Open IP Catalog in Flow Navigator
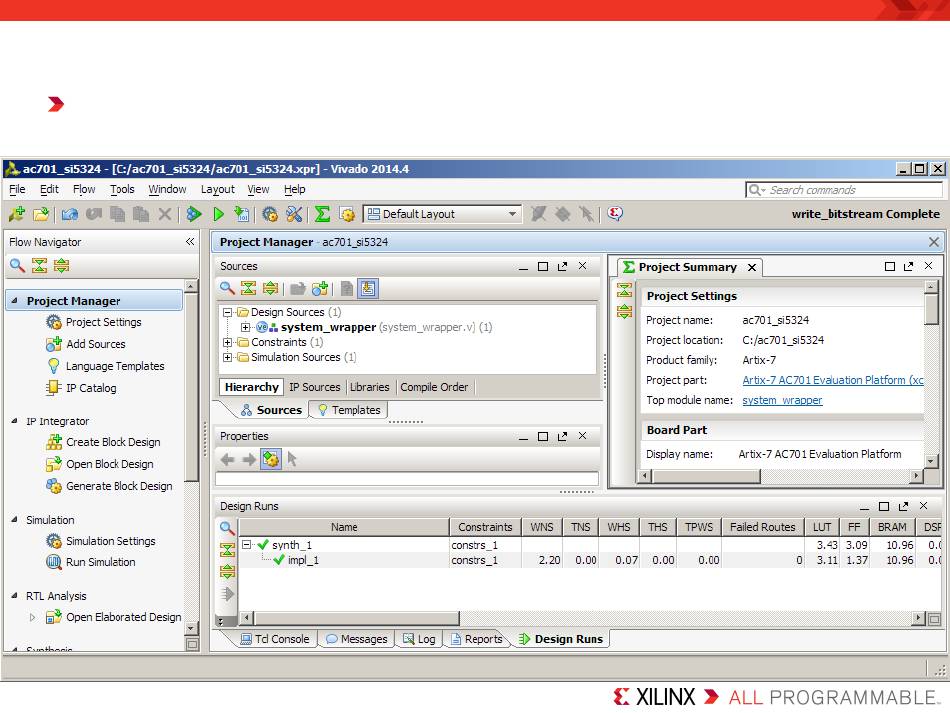 click(90, 388)
